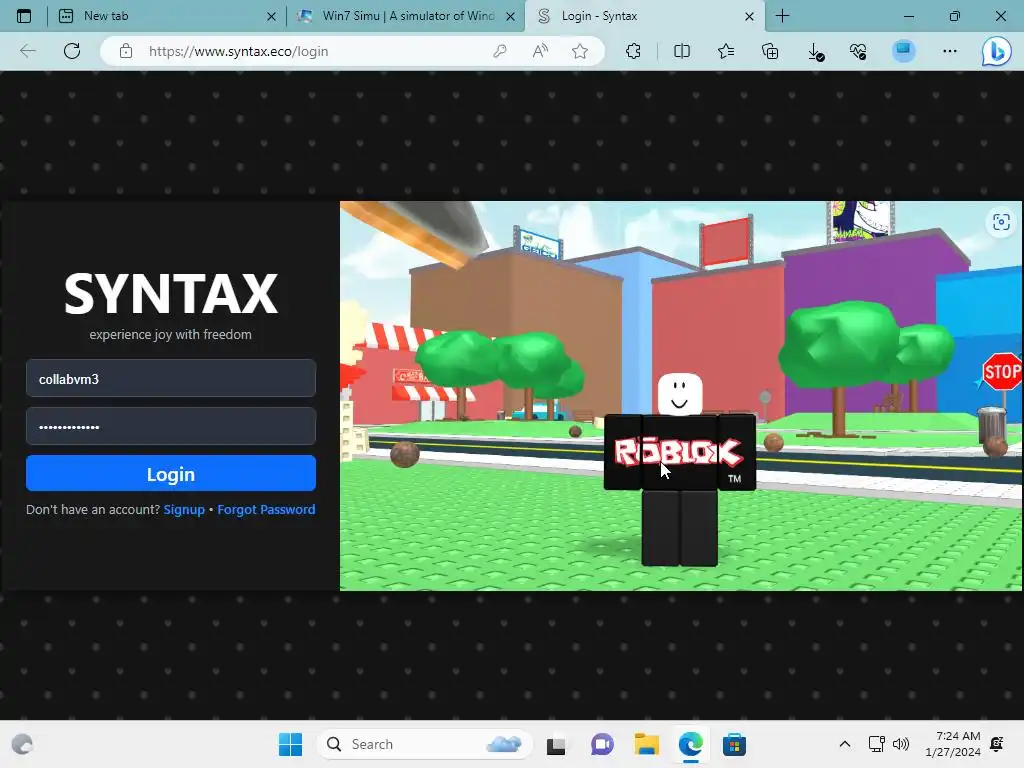Open Task View on taskbar

[556, 744]
